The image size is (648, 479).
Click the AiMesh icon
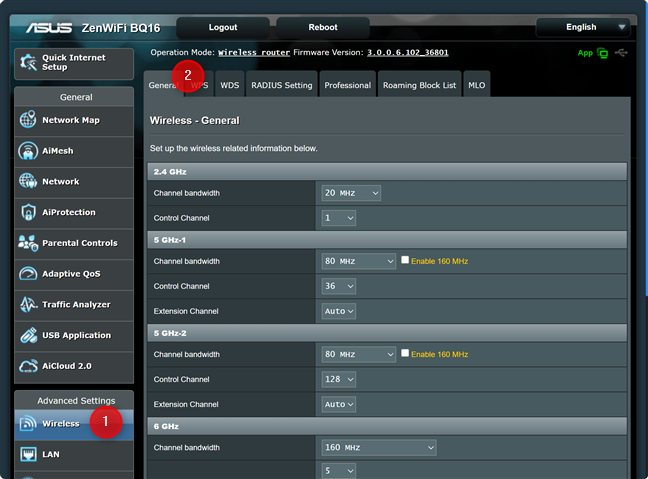click(x=28, y=151)
